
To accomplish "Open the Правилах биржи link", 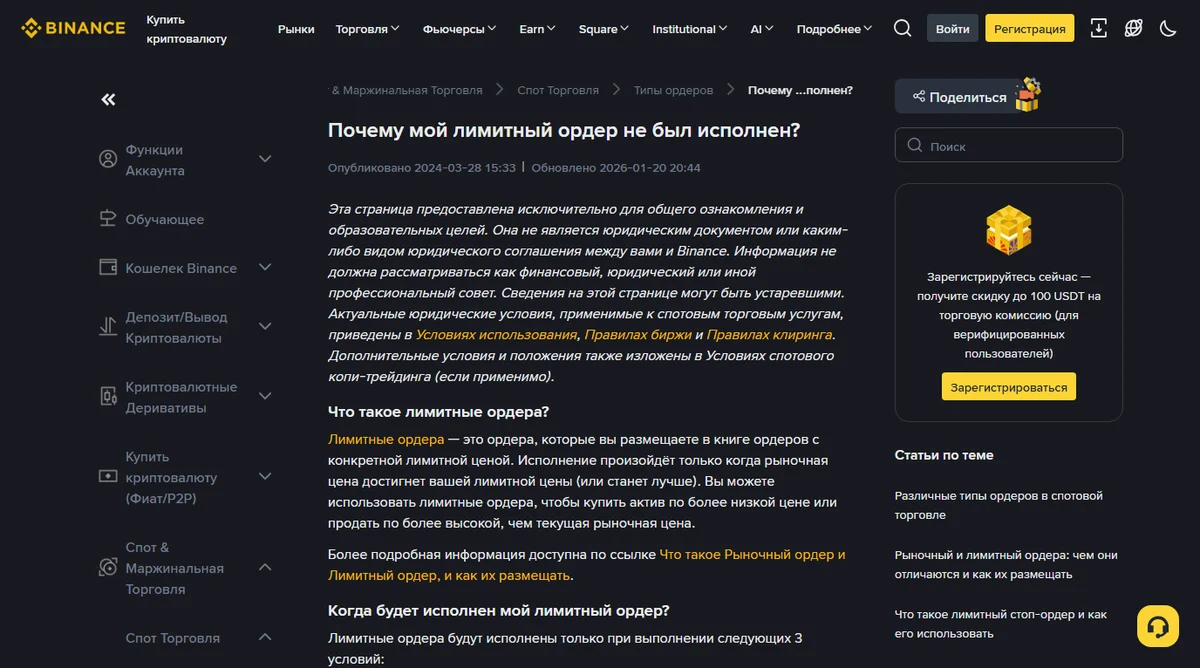I will click(637, 334).
